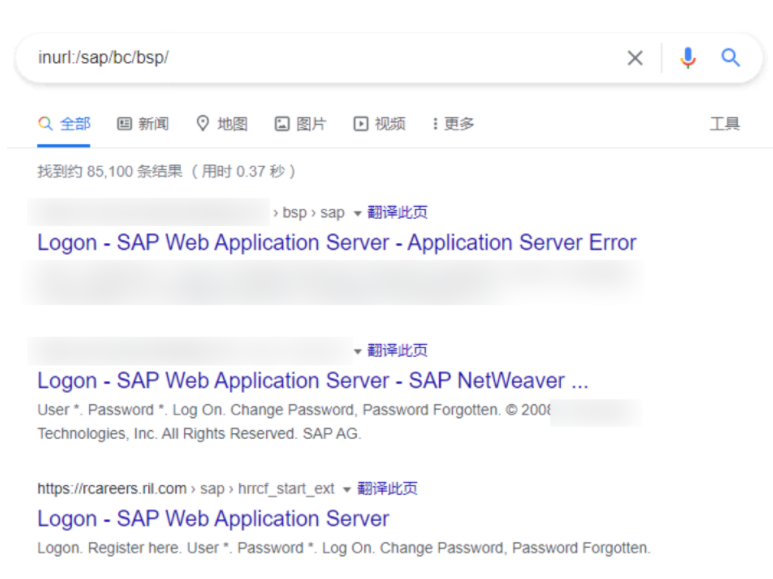Open the 工具 (Tools) options
This screenshot has height=579, width=773.
click(725, 124)
